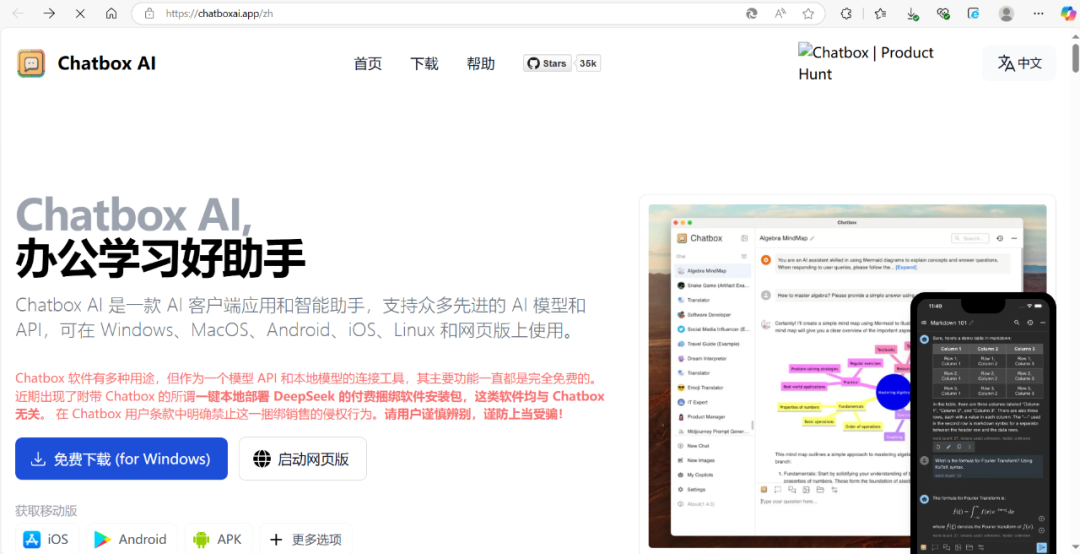Stop page loading with the X button
Image resolution: width=1080 pixels, height=554 pixels.
tap(80, 13)
